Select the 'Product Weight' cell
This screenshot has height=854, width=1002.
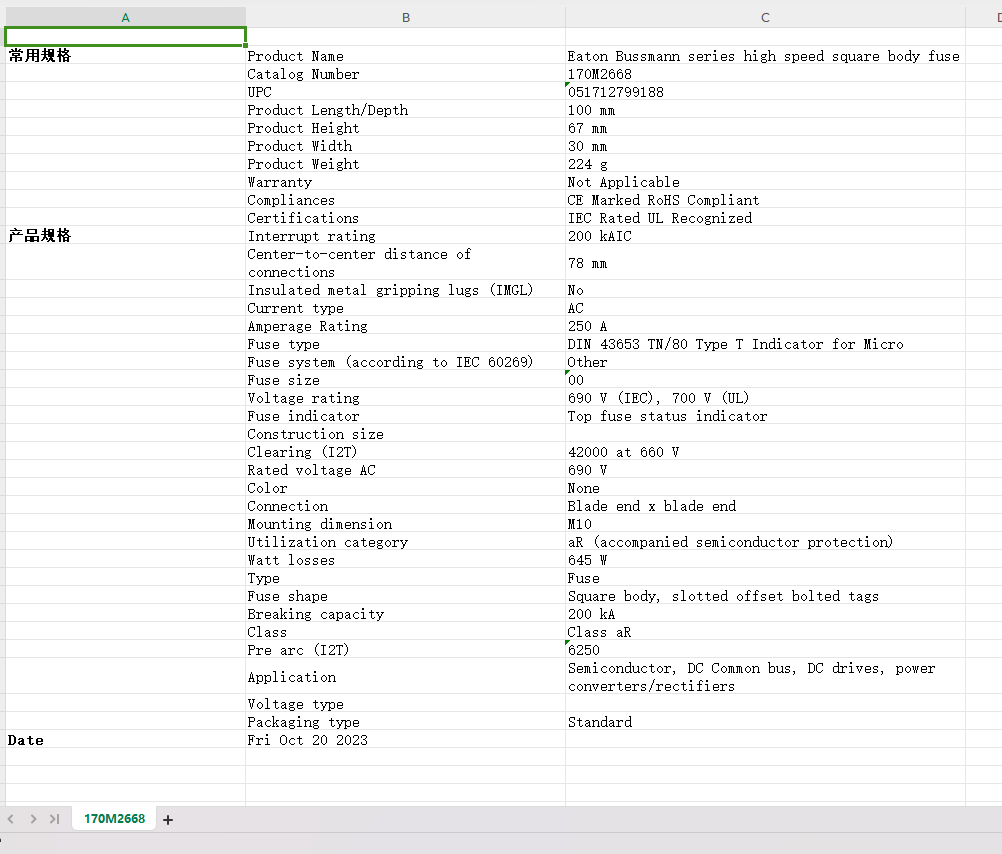406,164
